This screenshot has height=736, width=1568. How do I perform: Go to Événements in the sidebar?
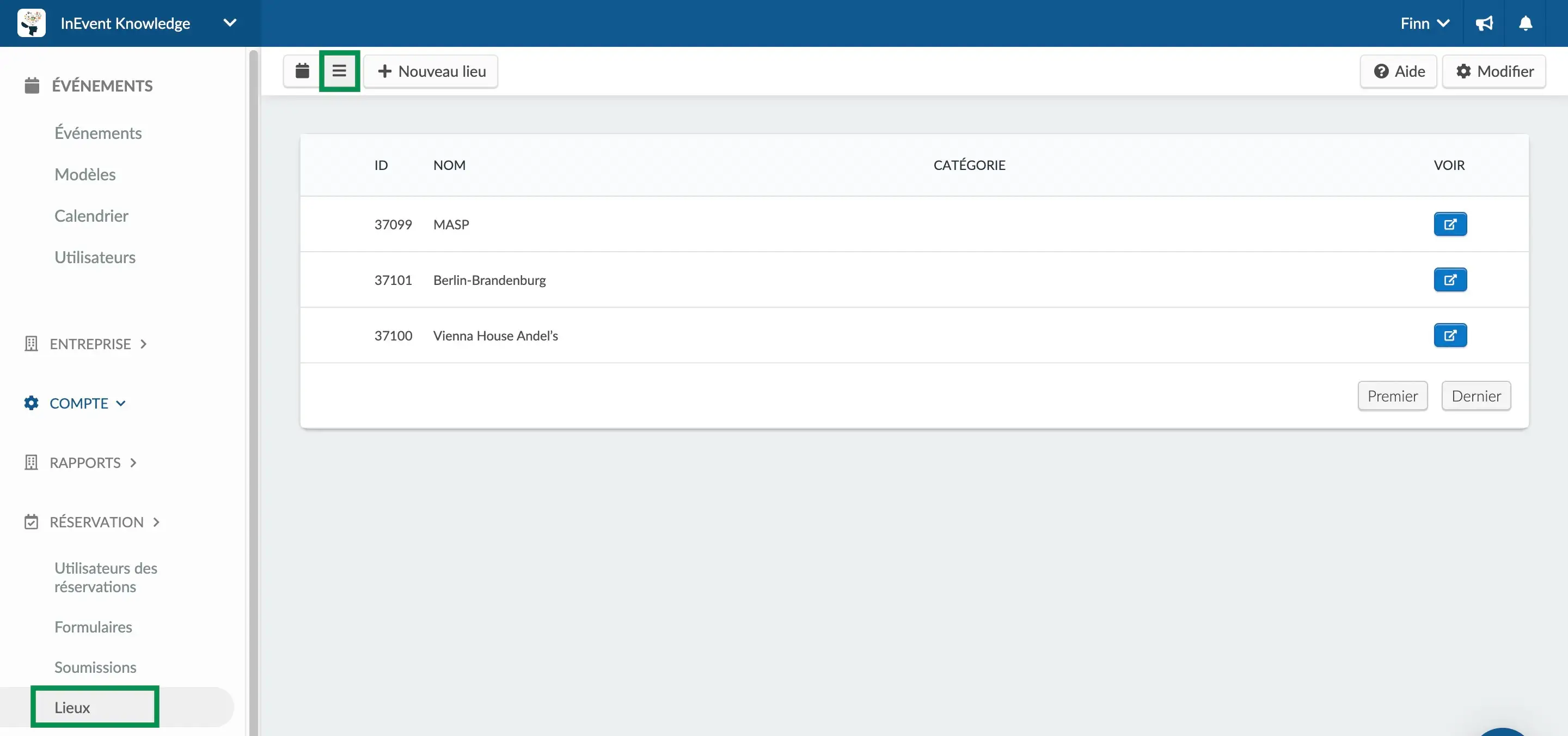pos(98,133)
